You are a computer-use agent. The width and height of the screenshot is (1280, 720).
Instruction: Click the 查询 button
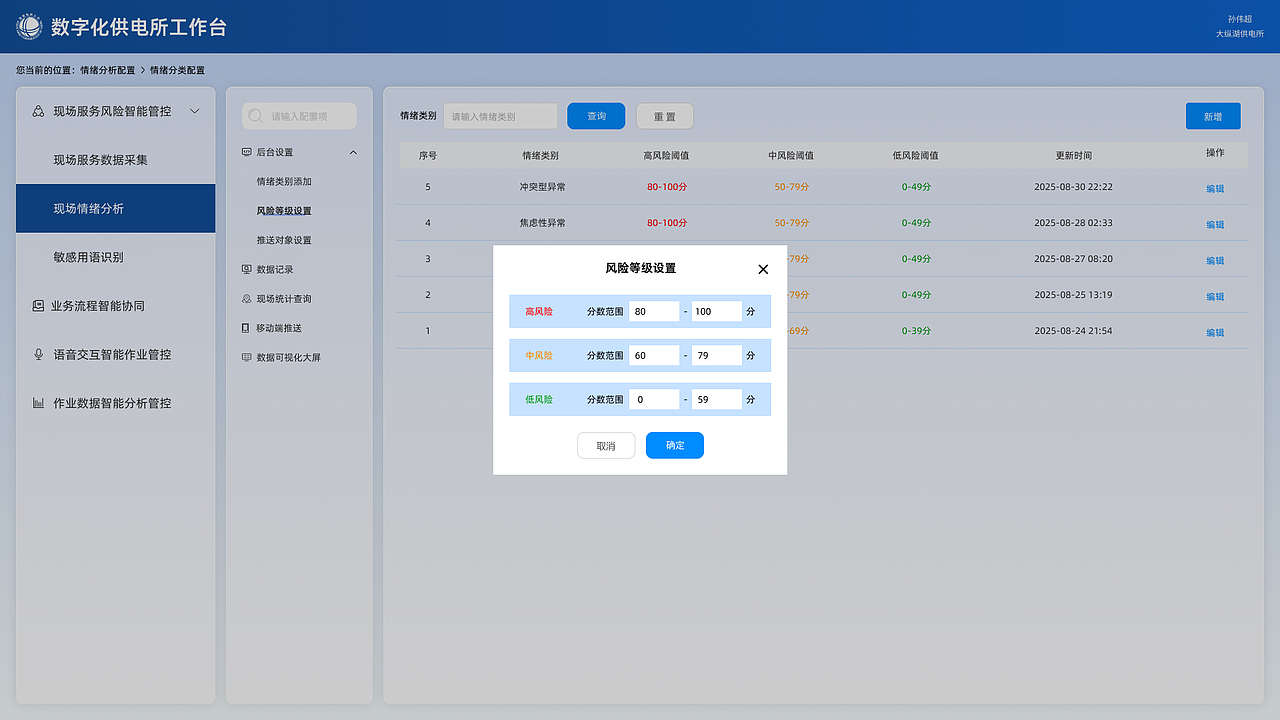(x=596, y=116)
